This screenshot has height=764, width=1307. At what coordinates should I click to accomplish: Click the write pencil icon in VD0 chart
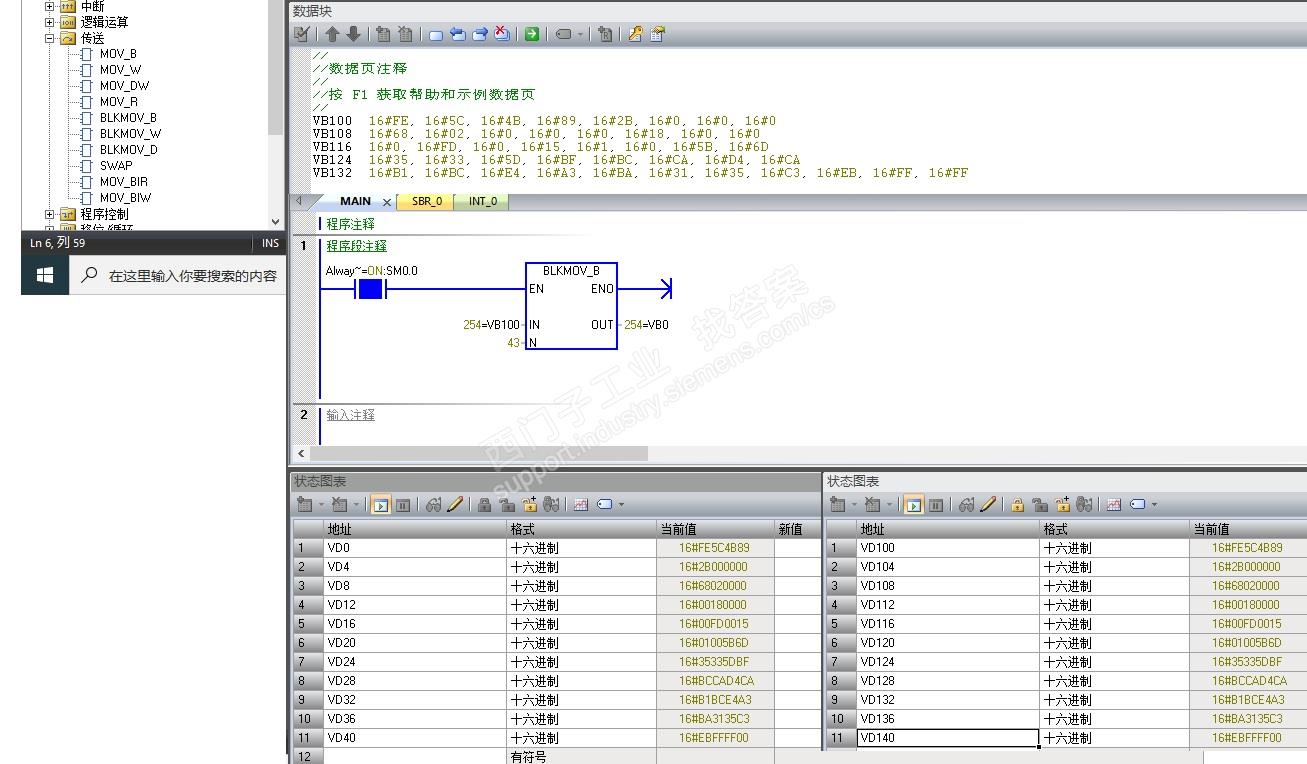coord(455,505)
